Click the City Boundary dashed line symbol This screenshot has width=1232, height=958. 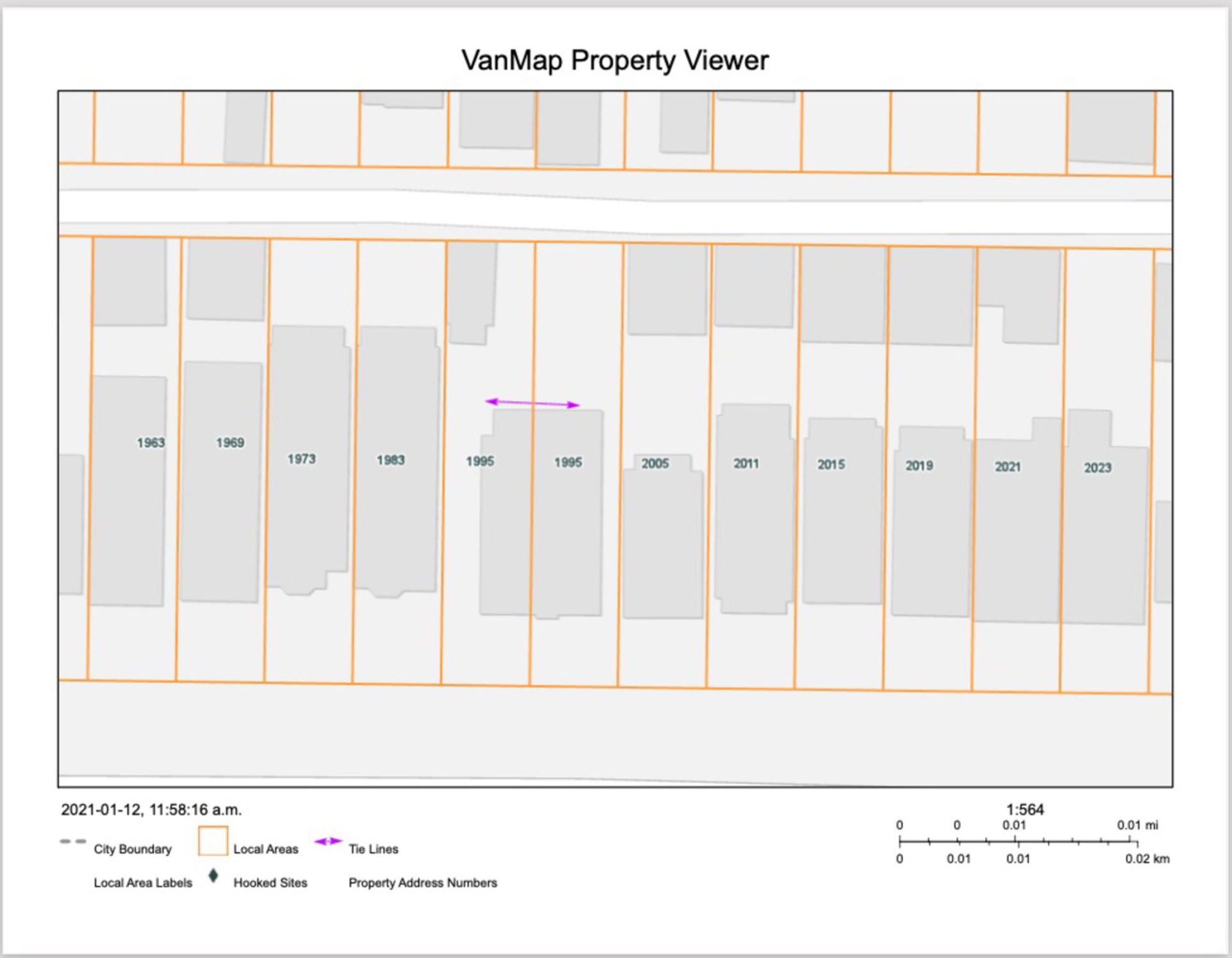pyautogui.click(x=73, y=841)
